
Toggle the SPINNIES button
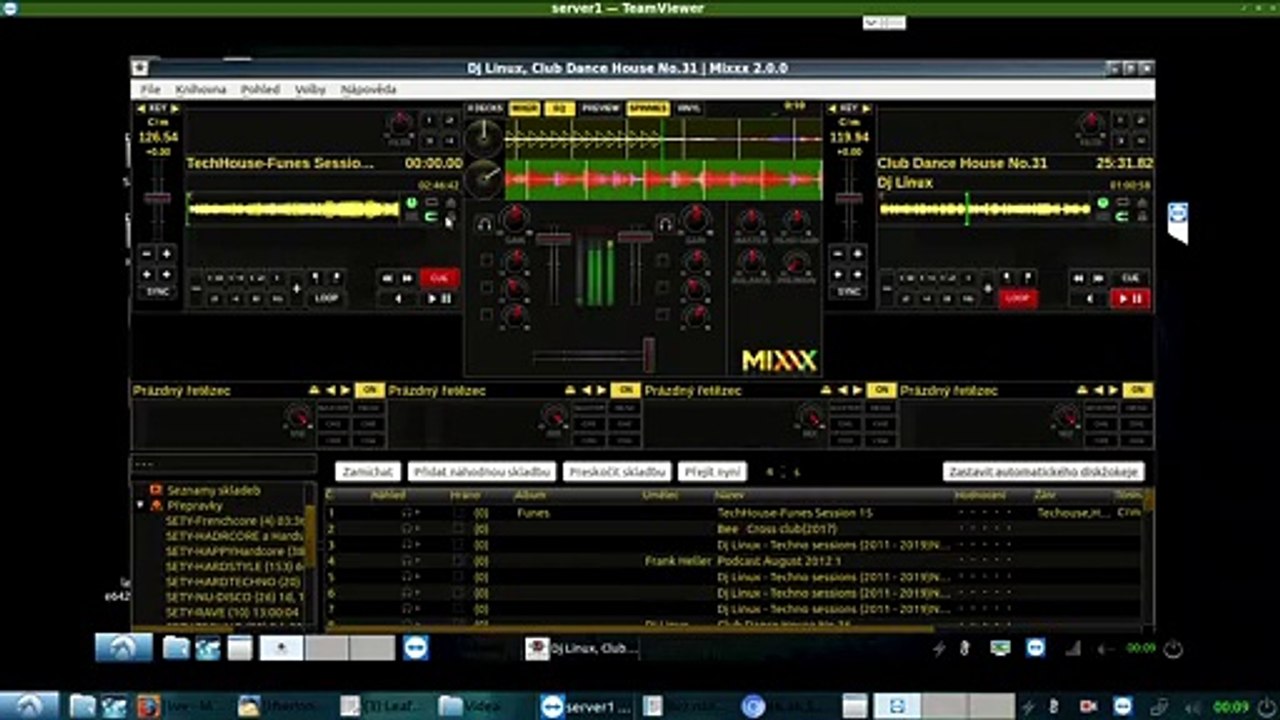(648, 108)
